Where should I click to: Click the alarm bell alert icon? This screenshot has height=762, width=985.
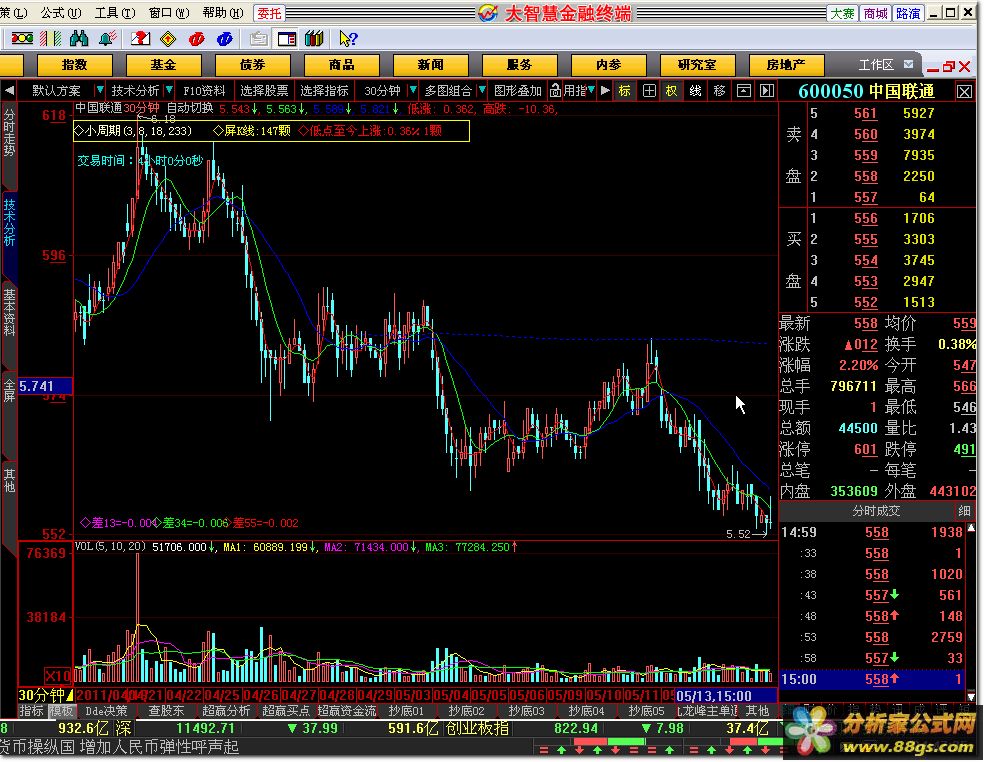point(108,39)
